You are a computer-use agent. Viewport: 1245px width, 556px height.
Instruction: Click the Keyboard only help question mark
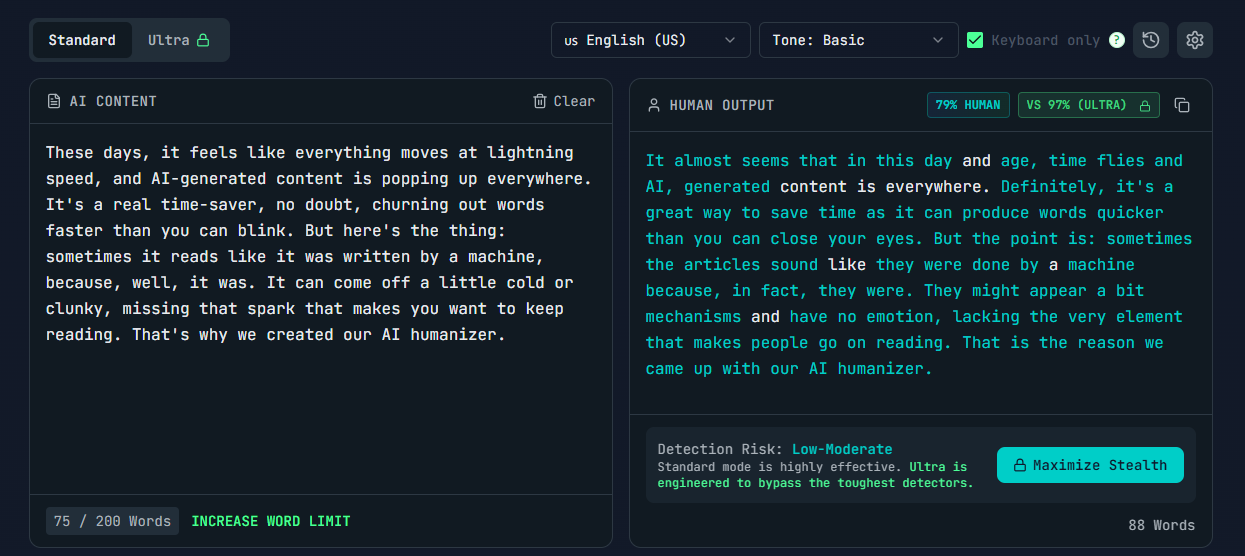[1117, 40]
